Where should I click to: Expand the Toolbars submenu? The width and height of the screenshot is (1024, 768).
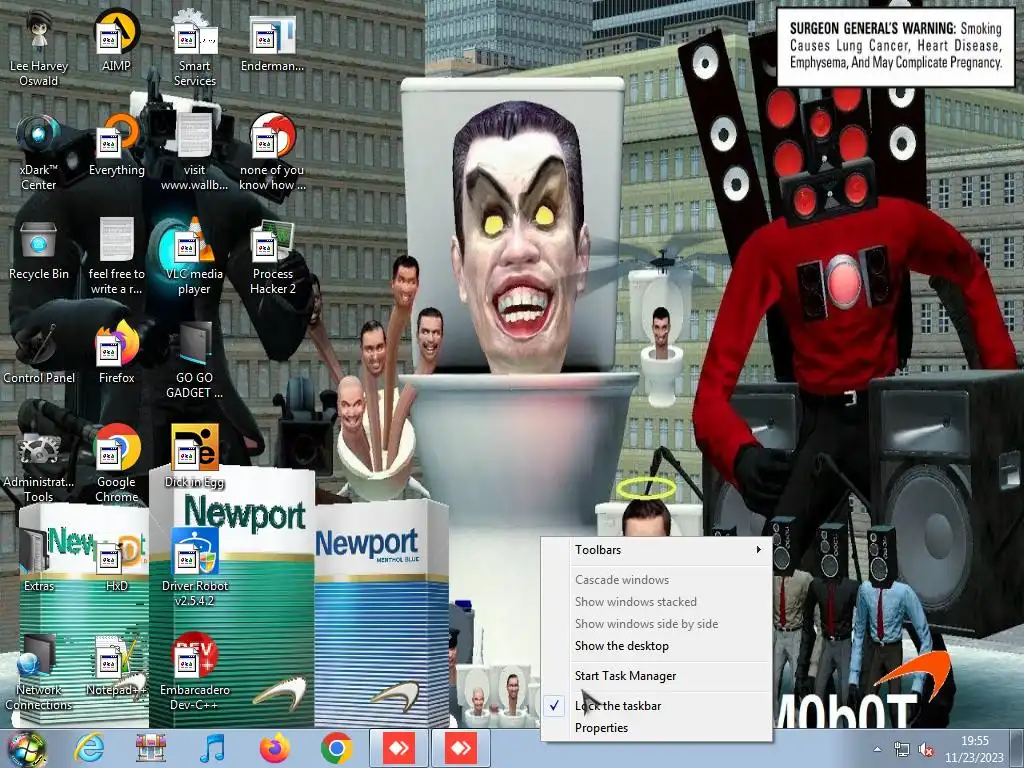pyautogui.click(x=657, y=550)
